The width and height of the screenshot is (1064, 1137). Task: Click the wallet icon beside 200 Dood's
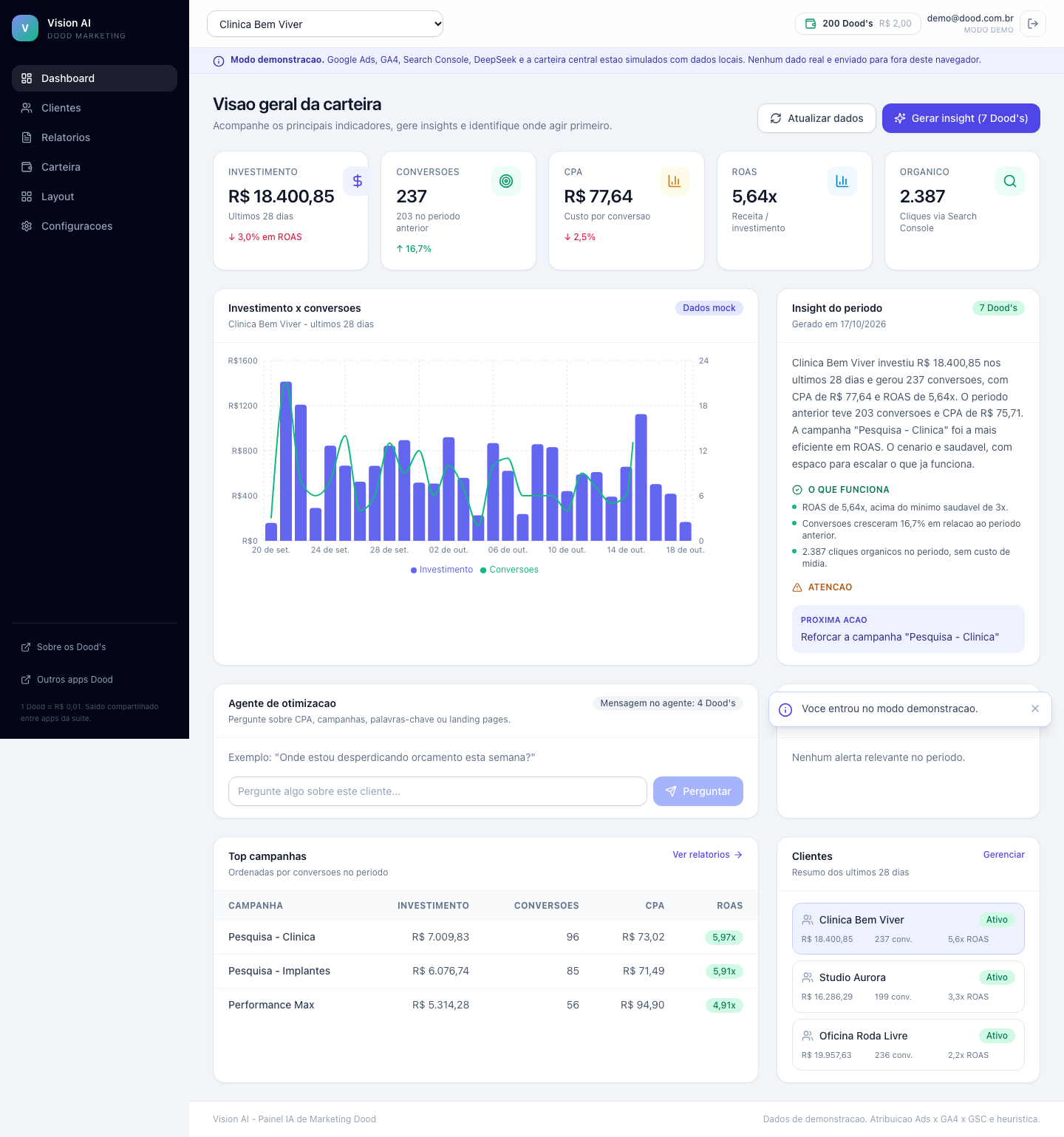tap(811, 24)
